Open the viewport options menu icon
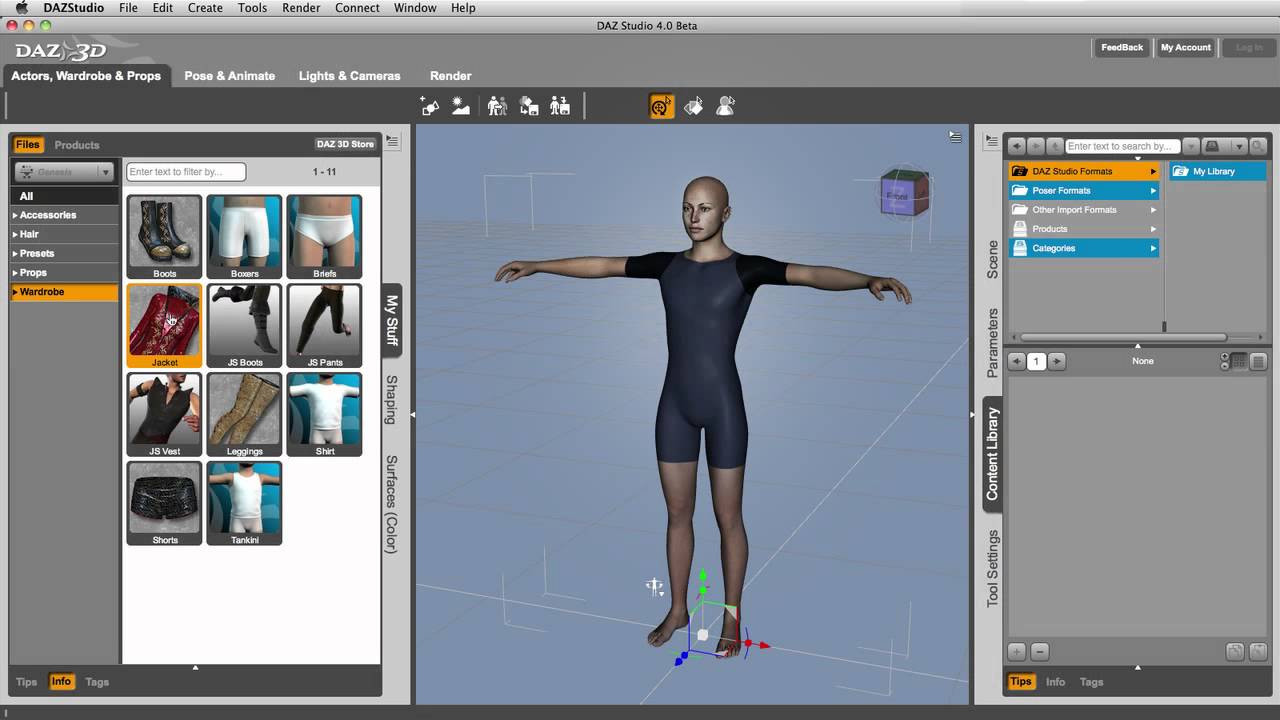 (956, 137)
